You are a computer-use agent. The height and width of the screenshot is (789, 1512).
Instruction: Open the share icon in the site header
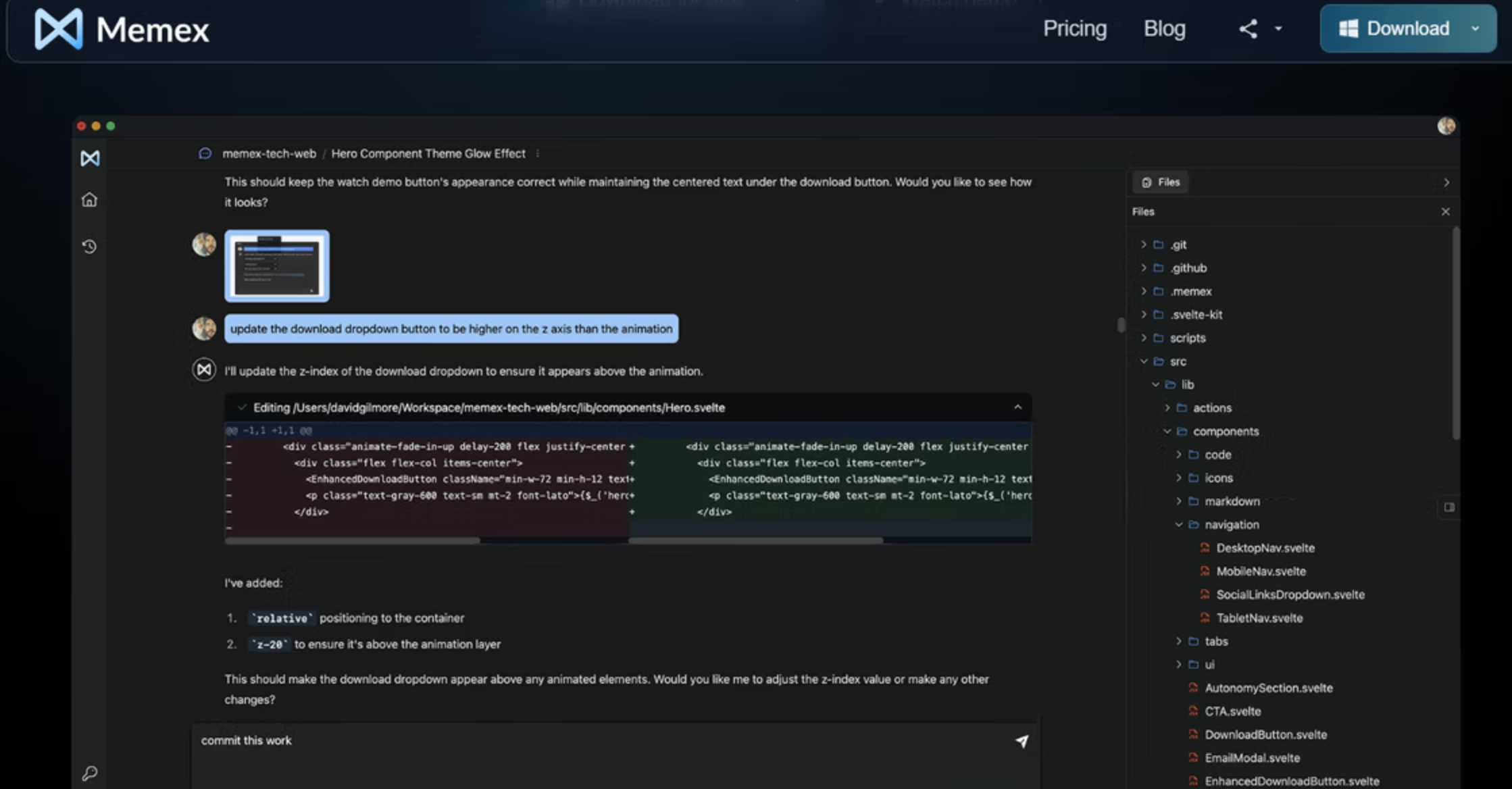(x=1248, y=28)
